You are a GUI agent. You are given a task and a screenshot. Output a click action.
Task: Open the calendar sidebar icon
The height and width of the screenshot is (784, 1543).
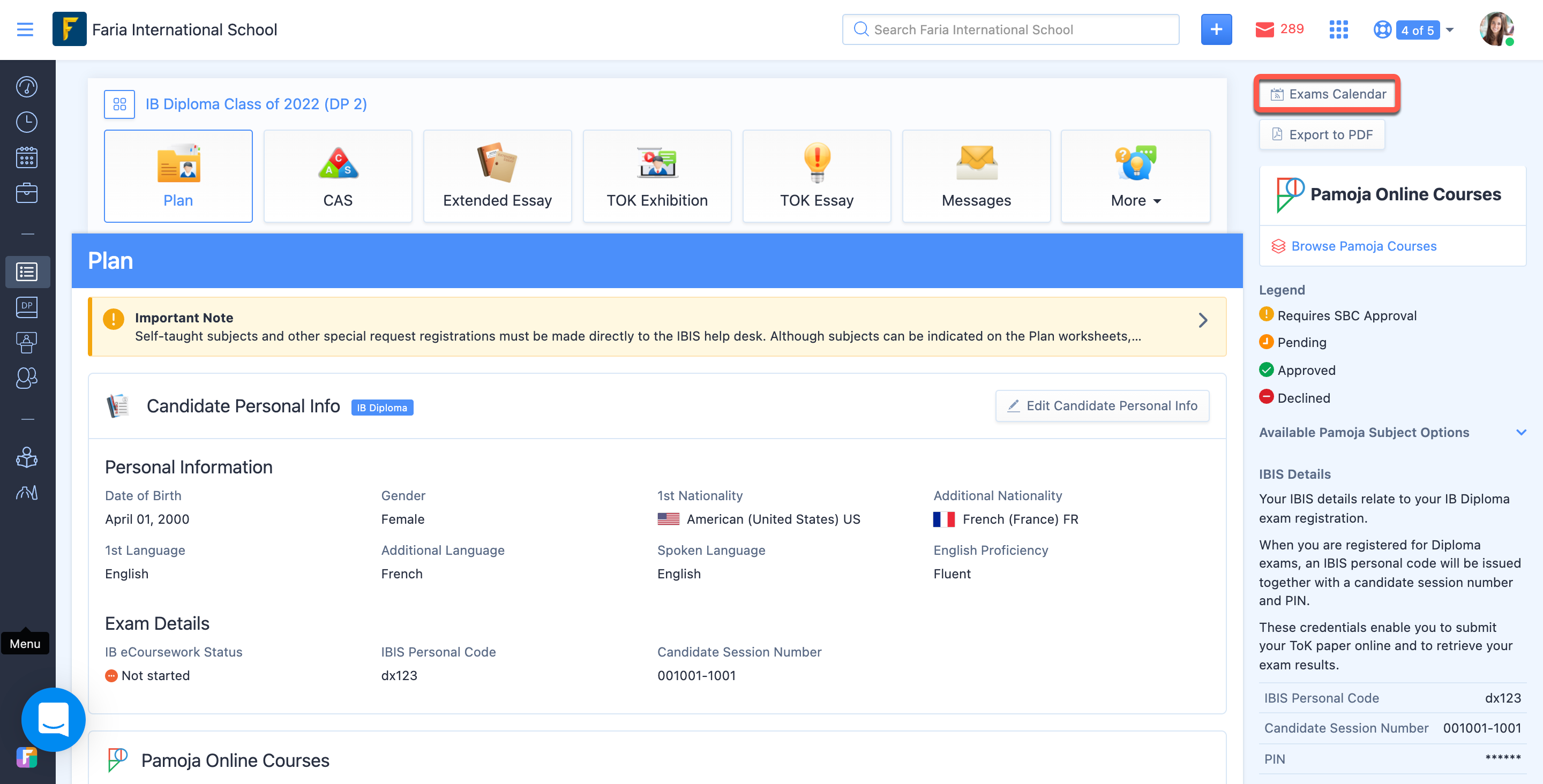coord(26,158)
